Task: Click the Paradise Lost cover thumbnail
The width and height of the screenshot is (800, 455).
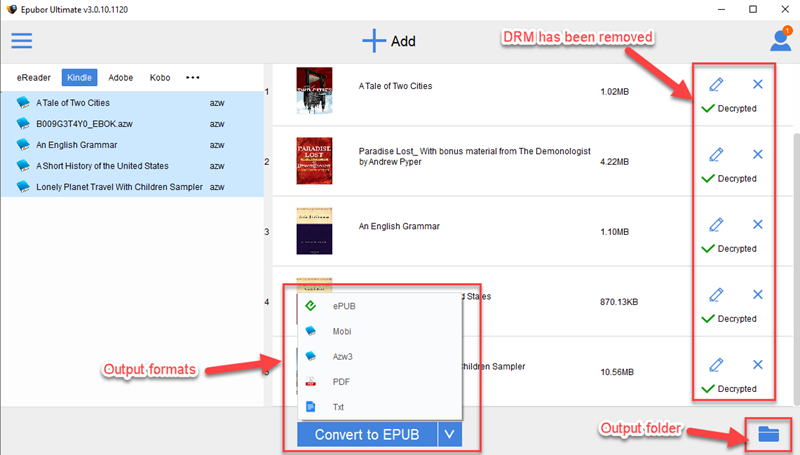Action: 314,161
